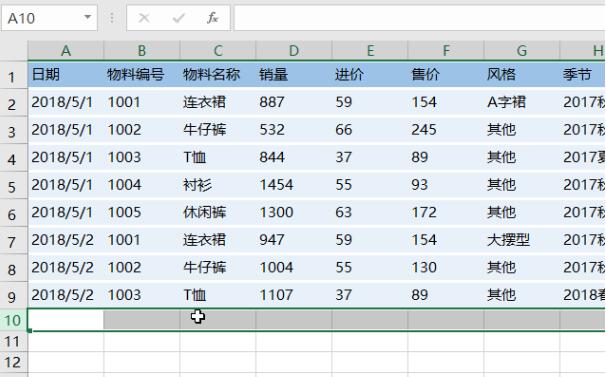Click header cell 销量

(x=294, y=74)
